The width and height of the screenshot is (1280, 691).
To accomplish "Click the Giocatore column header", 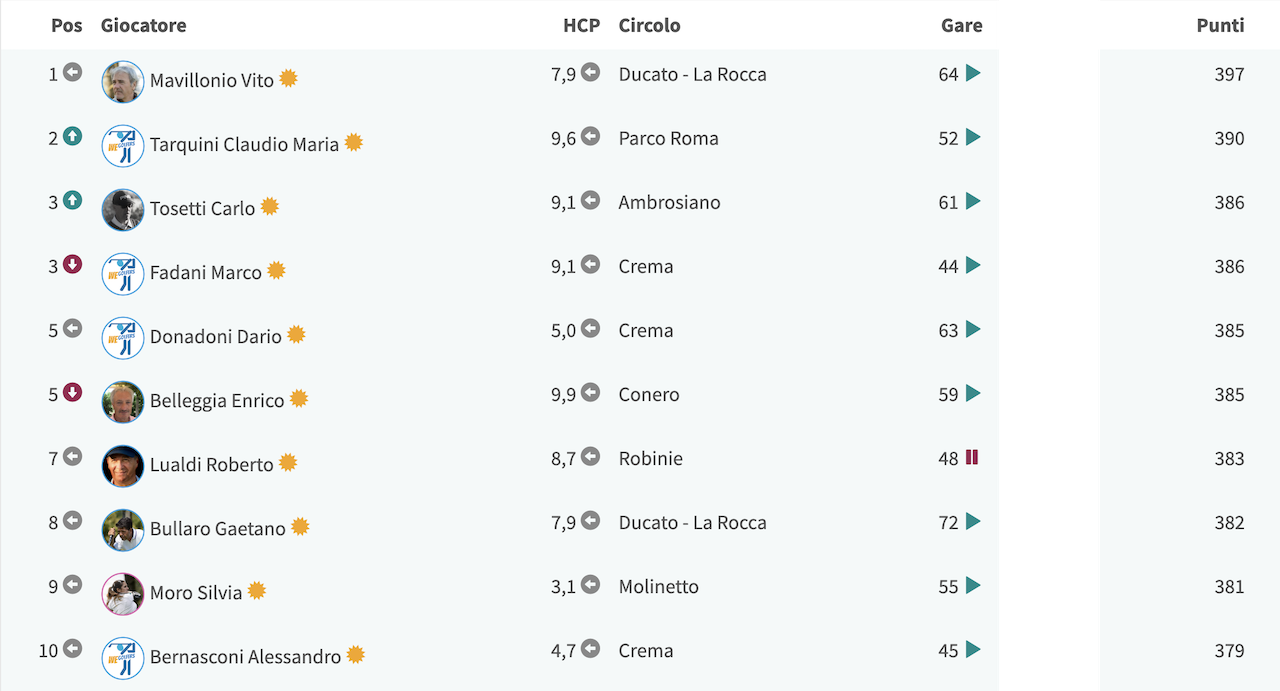I will click(143, 25).
